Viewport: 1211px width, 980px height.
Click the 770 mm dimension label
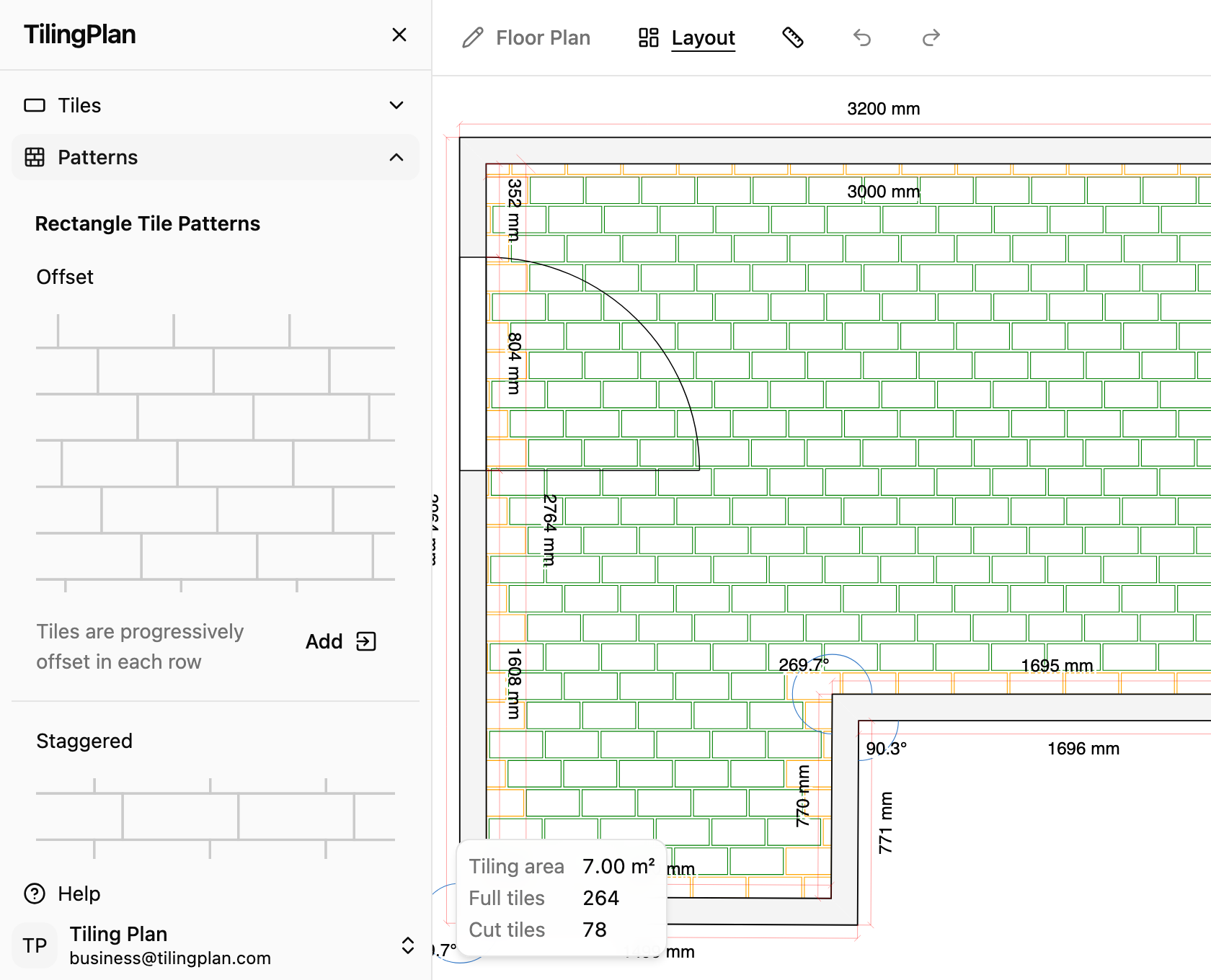[x=802, y=796]
